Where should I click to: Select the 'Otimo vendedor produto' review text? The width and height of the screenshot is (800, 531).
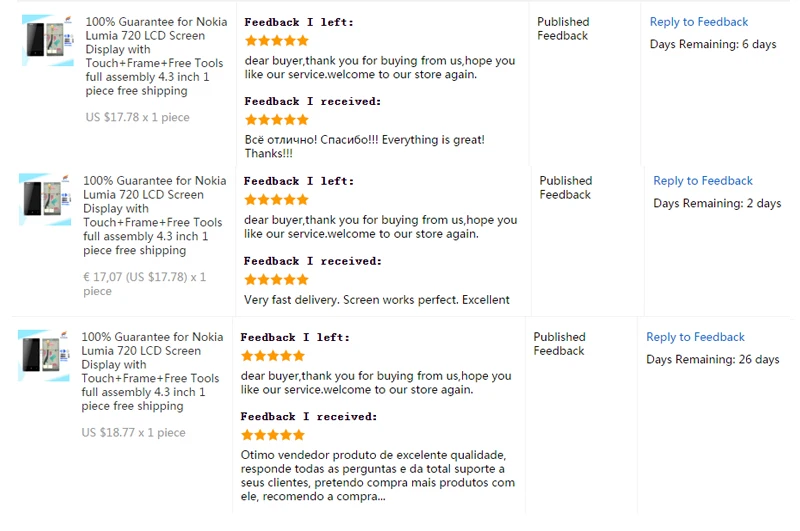(x=378, y=475)
